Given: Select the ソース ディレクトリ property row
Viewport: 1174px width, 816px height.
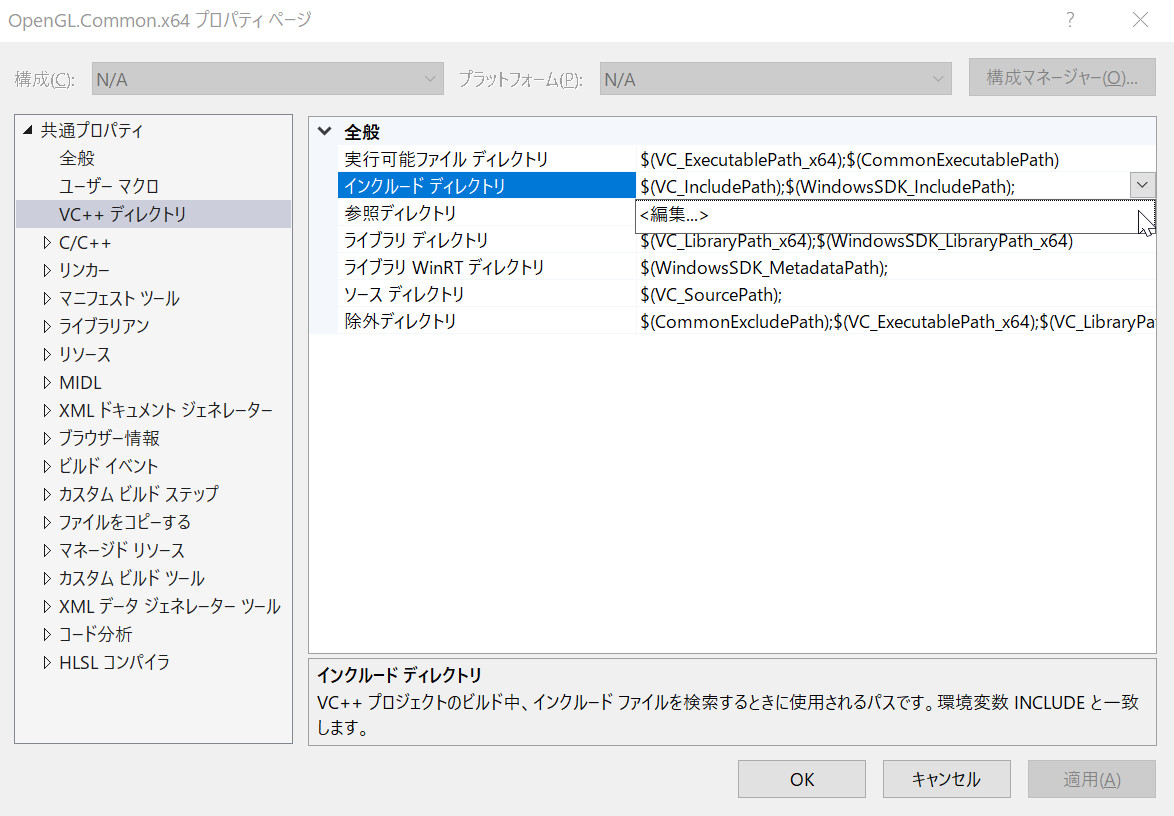Looking at the screenshot, I should pos(404,294).
